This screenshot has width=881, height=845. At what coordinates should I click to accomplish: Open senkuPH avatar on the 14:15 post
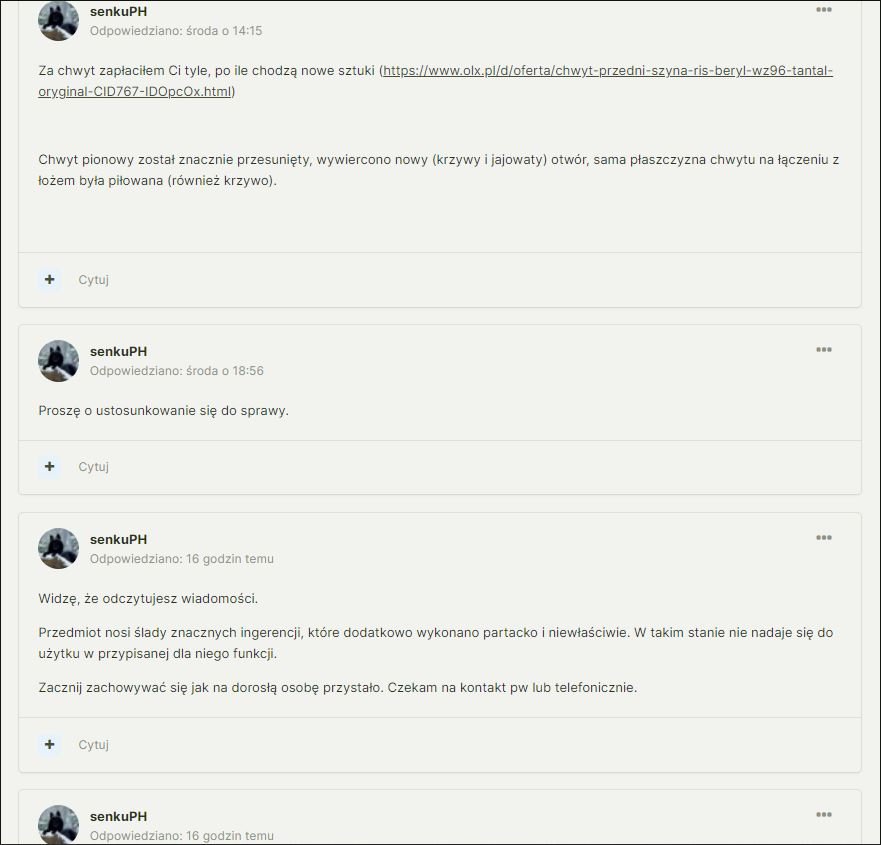pyautogui.click(x=58, y=21)
